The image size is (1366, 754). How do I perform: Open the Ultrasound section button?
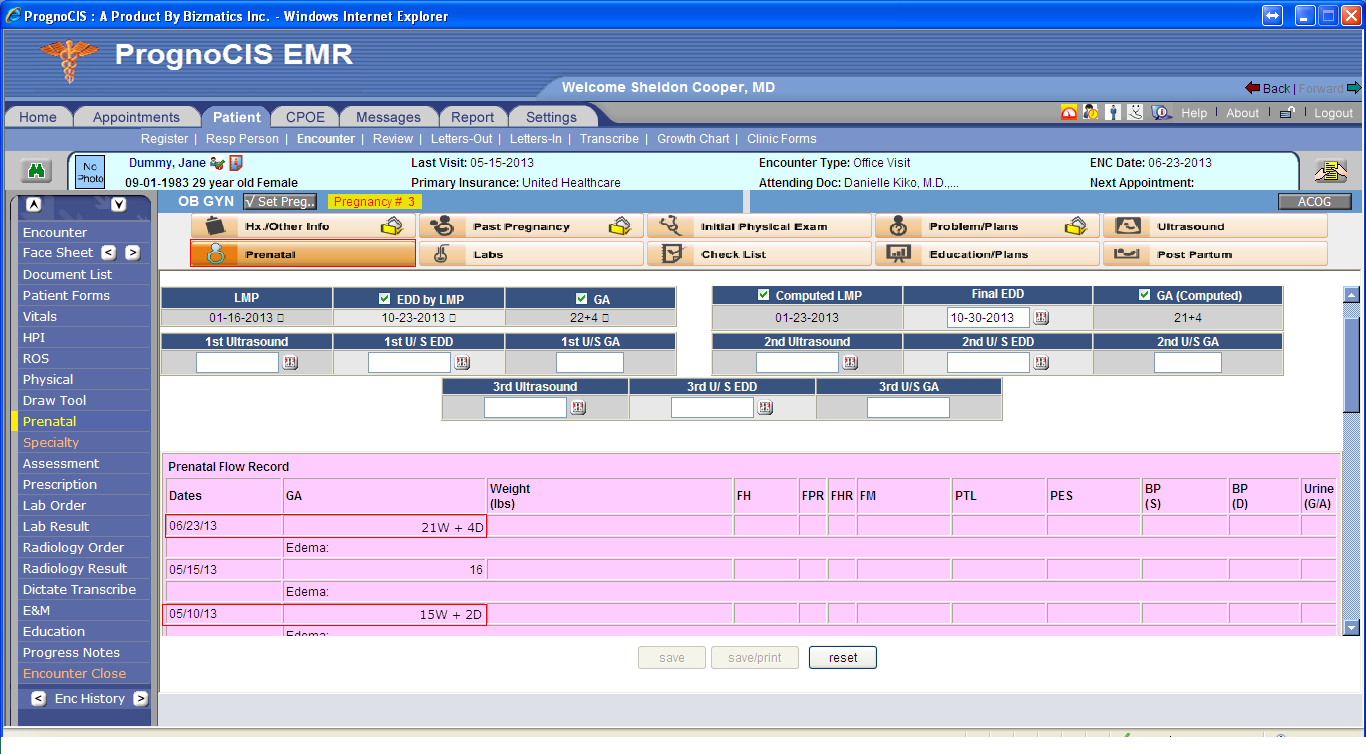pos(1215,226)
